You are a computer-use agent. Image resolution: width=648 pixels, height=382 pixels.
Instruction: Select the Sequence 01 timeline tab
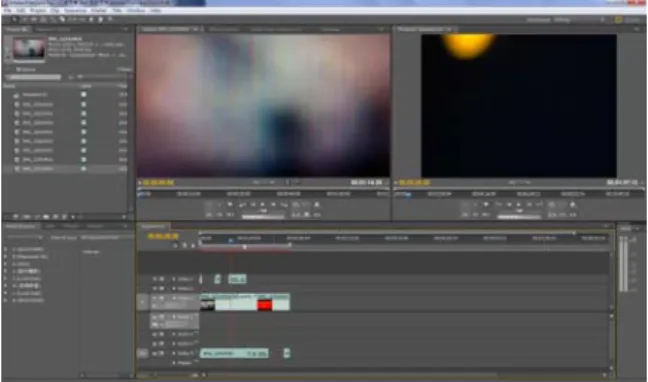[x=153, y=226]
